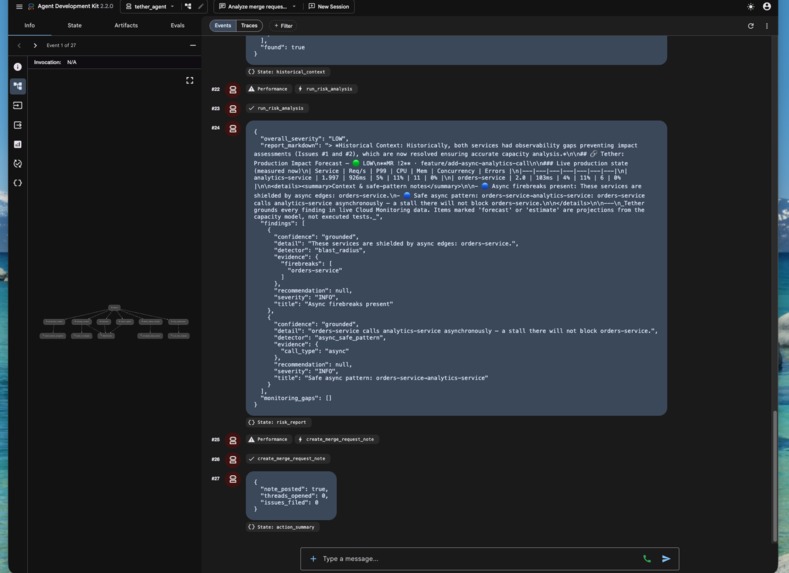Start a New Session
Image resolution: width=789 pixels, height=573 pixels.
(x=329, y=7)
